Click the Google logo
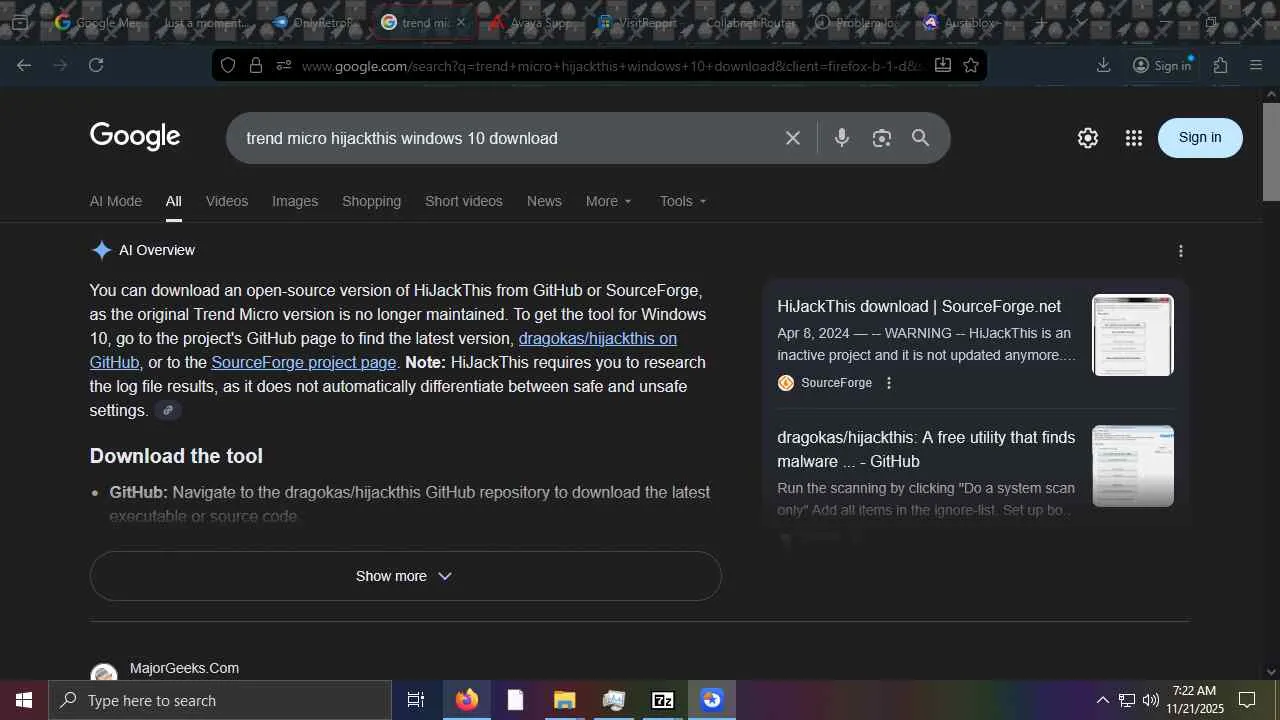Viewport: 1280px width, 720px height. (135, 136)
